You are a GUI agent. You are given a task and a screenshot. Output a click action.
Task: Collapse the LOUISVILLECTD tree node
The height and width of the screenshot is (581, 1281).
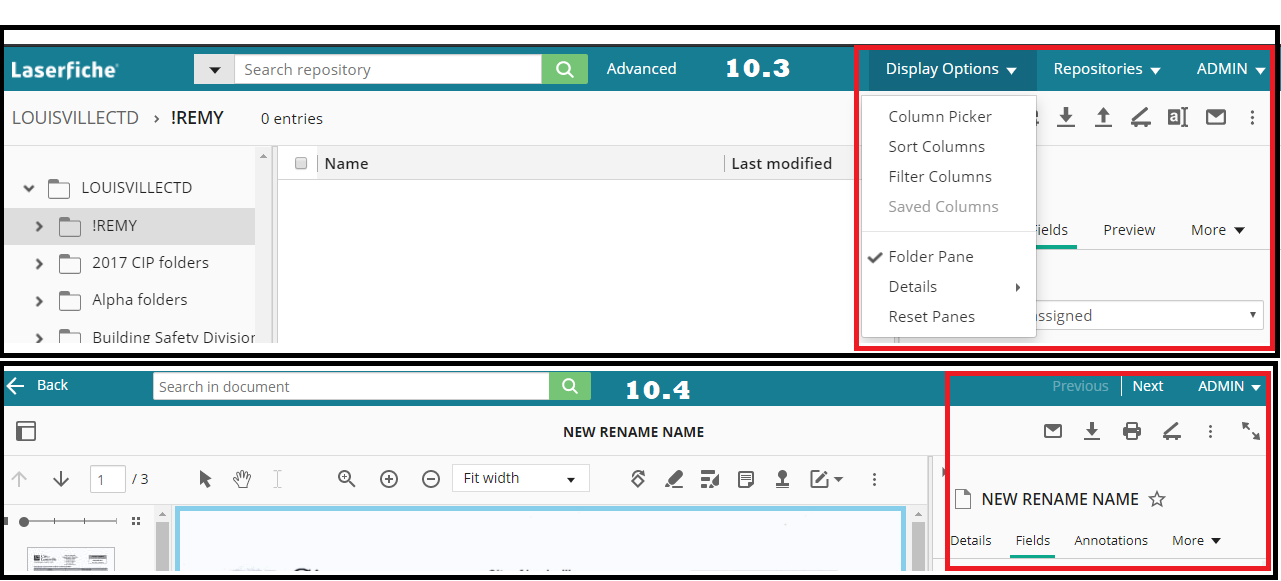coord(29,188)
